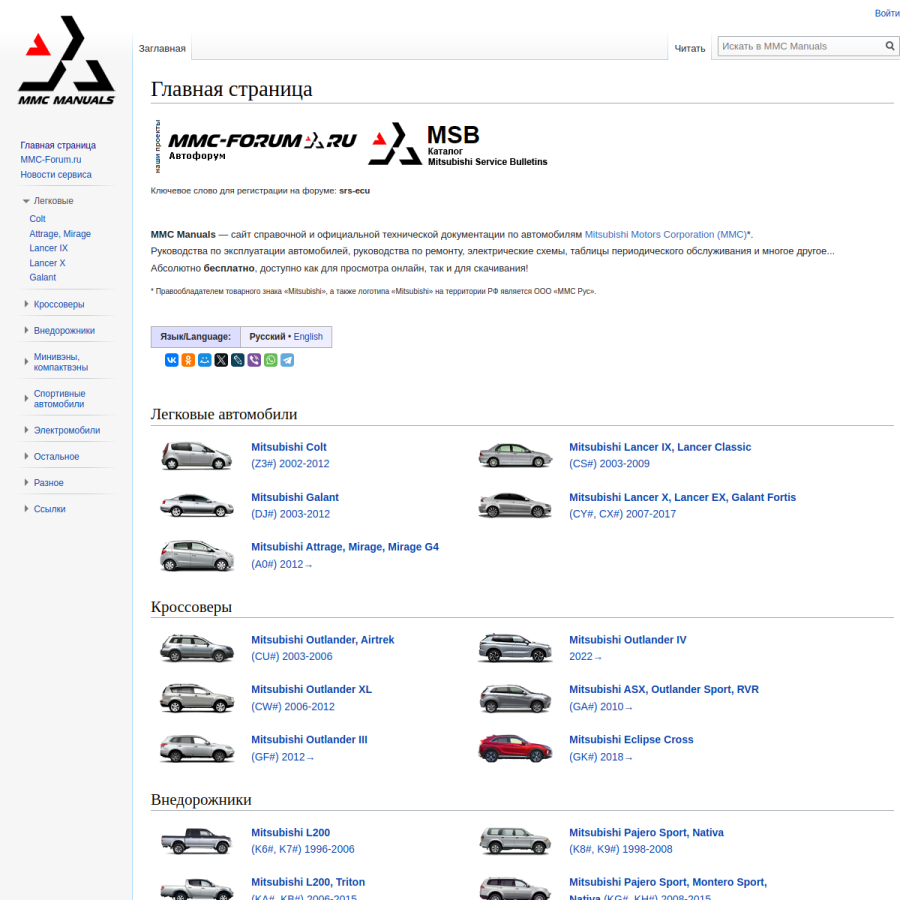Screen dimensions: 900x900
Task: Share via LiveJournal pencil icon
Action: pos(238,360)
